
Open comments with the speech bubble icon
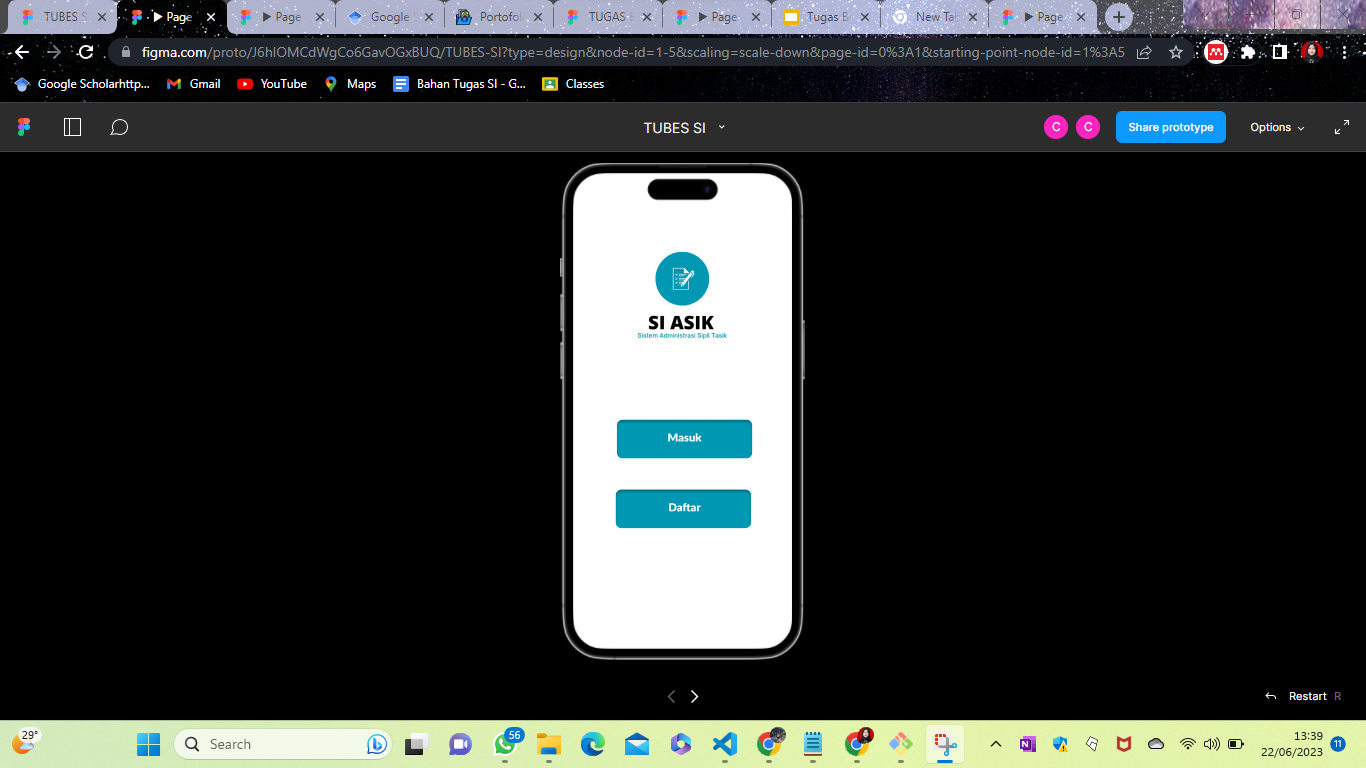pyautogui.click(x=119, y=127)
